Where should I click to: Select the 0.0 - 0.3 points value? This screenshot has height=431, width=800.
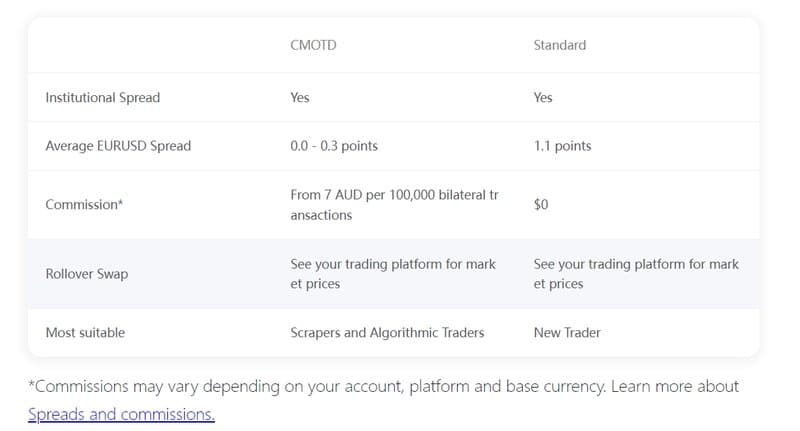334,146
